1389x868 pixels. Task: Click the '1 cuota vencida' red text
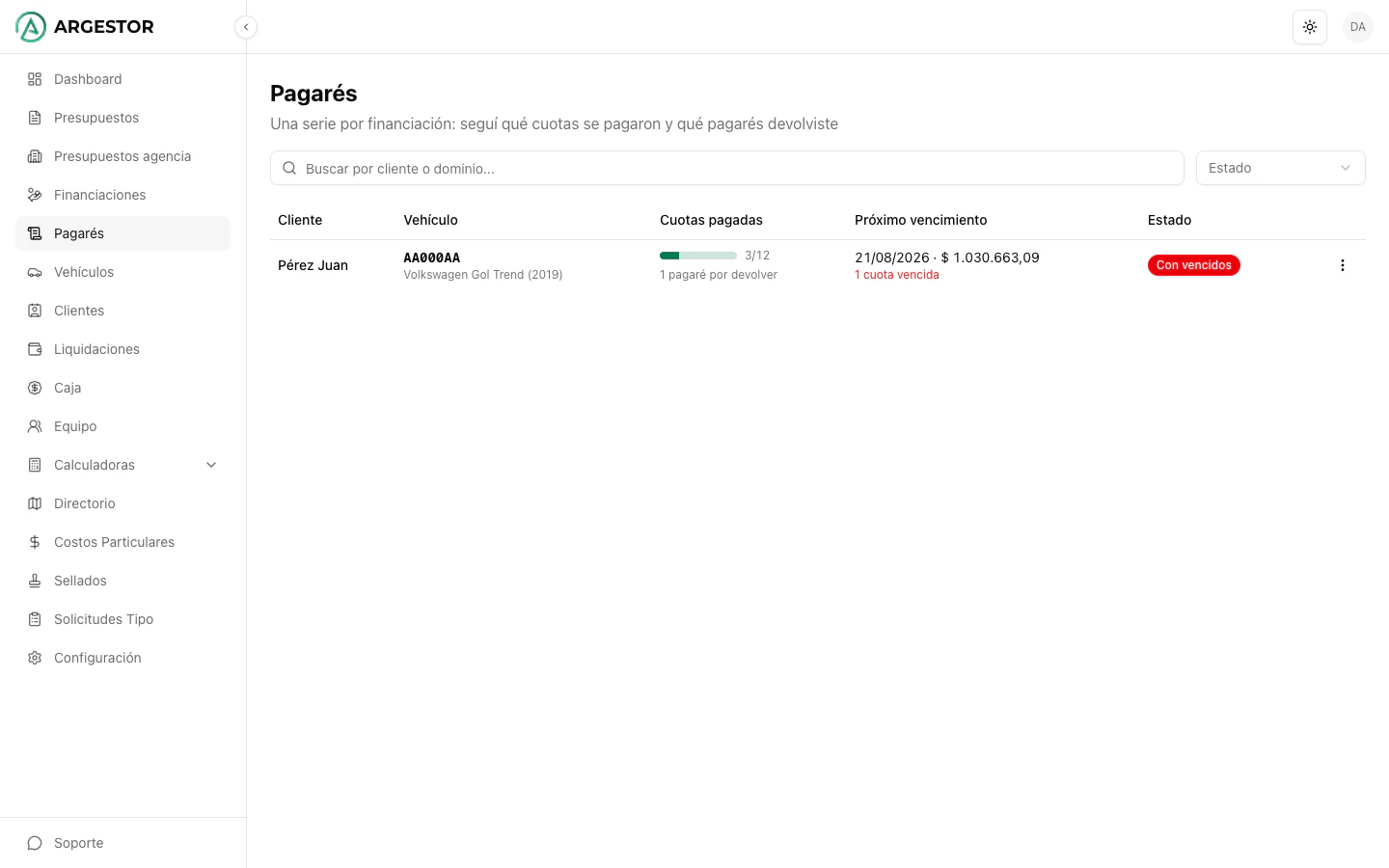coord(897,275)
